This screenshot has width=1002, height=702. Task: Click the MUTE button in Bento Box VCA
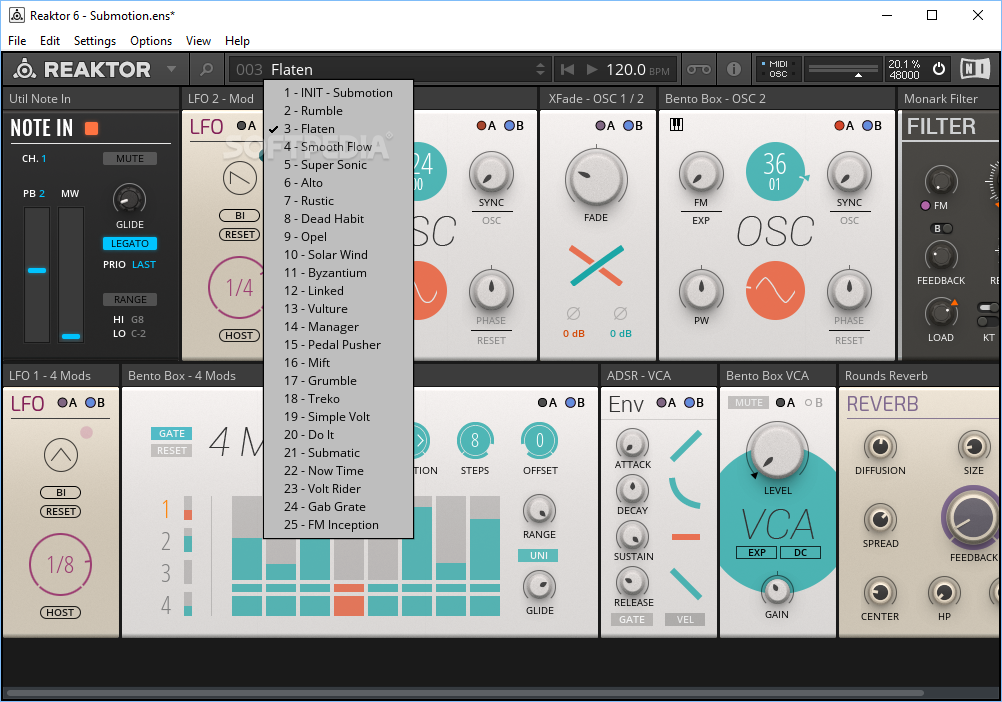[x=748, y=402]
